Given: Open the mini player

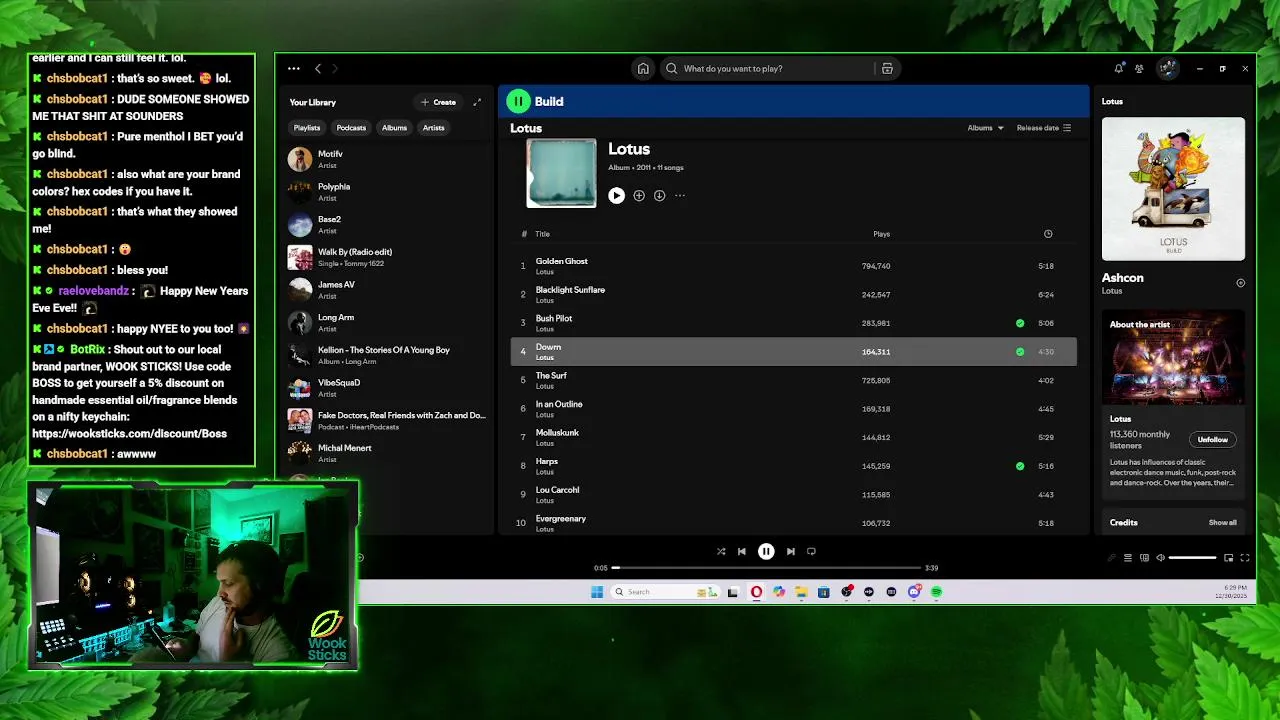Looking at the screenshot, I should (1228, 558).
